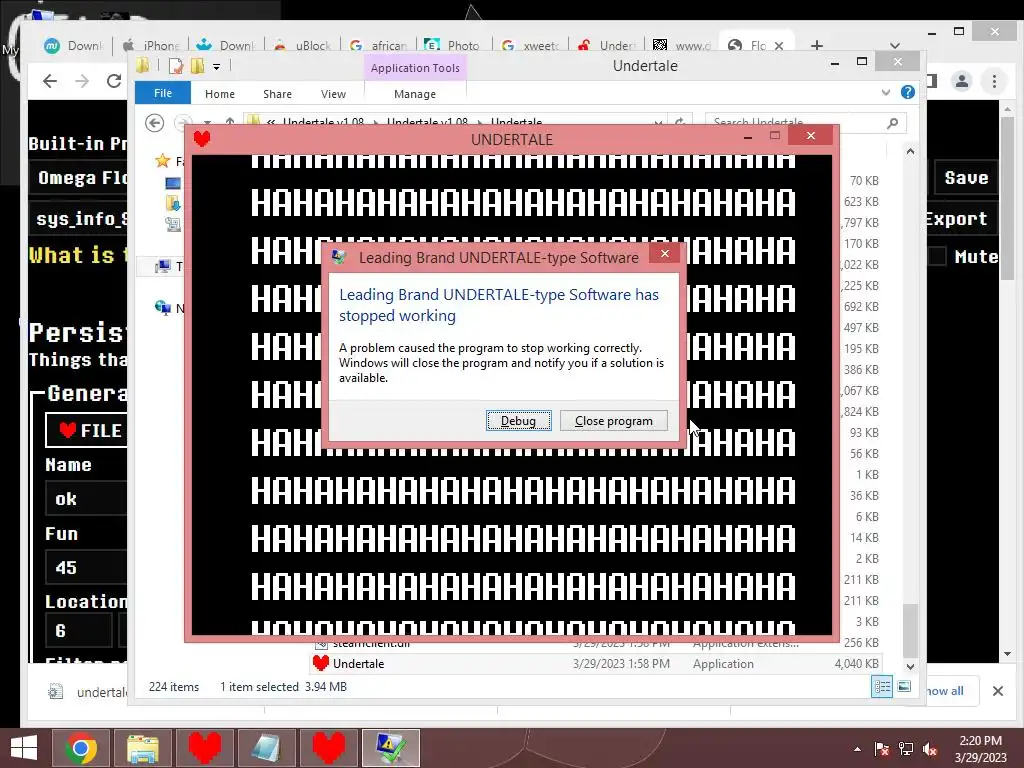Switch Explorer to details view icon
Viewport: 1024px width, 768px height.
coord(882,686)
